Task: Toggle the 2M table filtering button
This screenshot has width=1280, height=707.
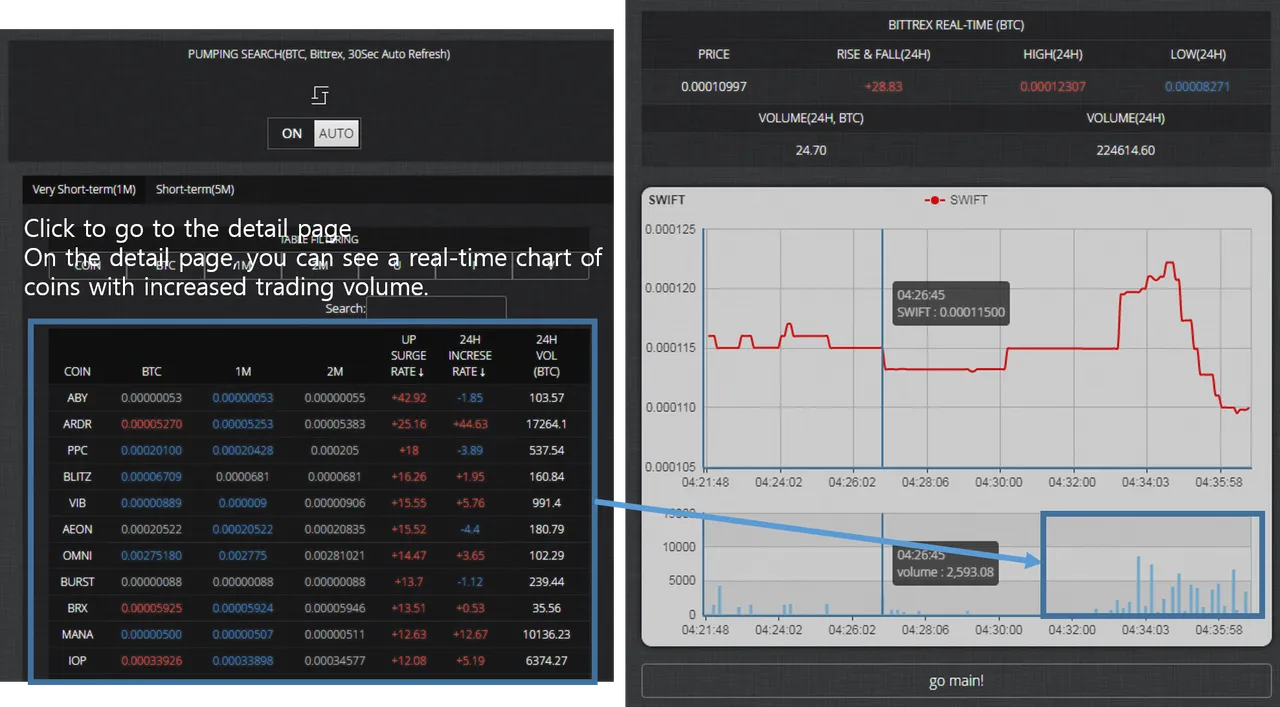Action: [320, 265]
